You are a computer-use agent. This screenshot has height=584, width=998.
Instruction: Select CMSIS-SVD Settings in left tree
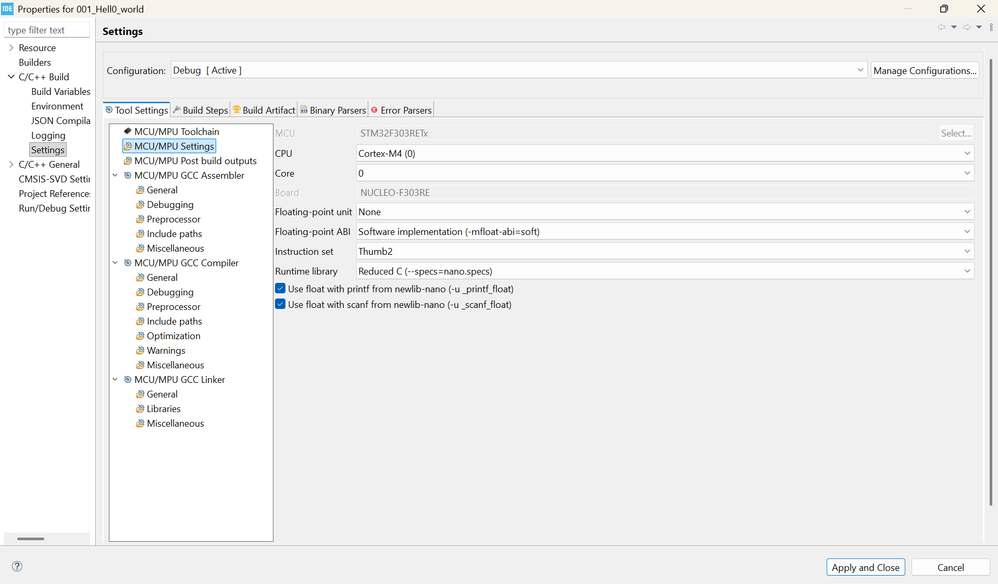[x=54, y=179]
